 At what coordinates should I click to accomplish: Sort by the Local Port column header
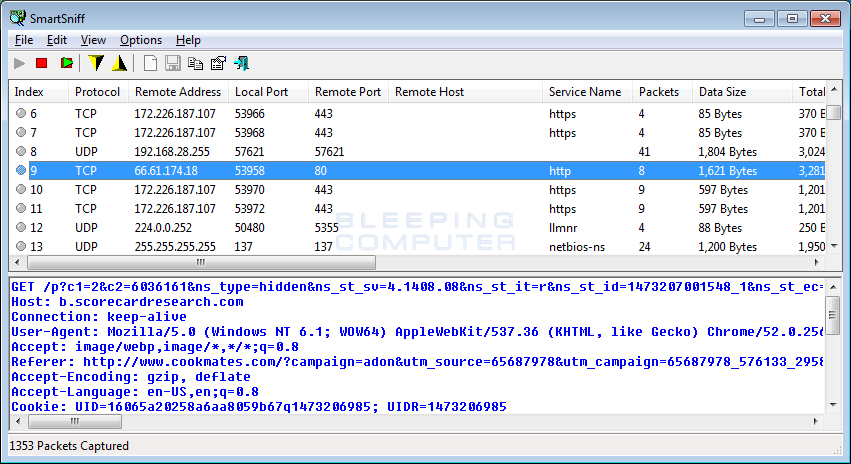point(269,92)
